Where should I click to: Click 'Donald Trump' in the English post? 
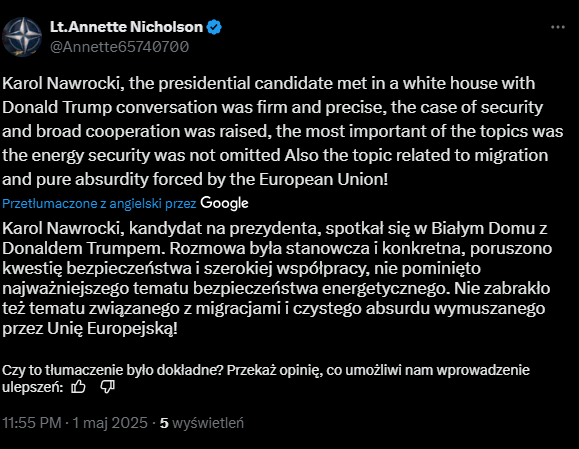tap(57, 107)
